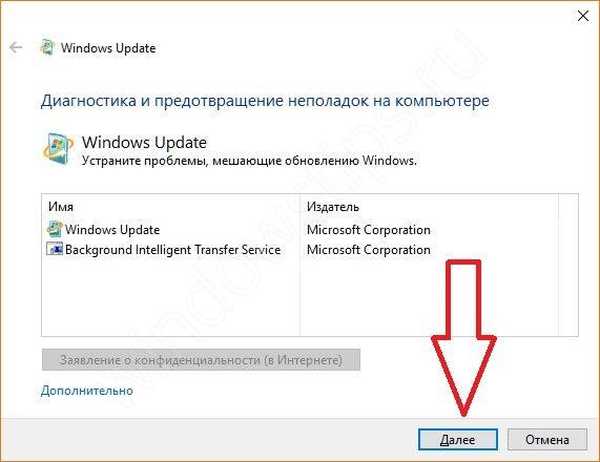Viewport: 600px width, 462px height.
Task: Click the large Windows Update troubleshooter icon
Action: (x=58, y=150)
